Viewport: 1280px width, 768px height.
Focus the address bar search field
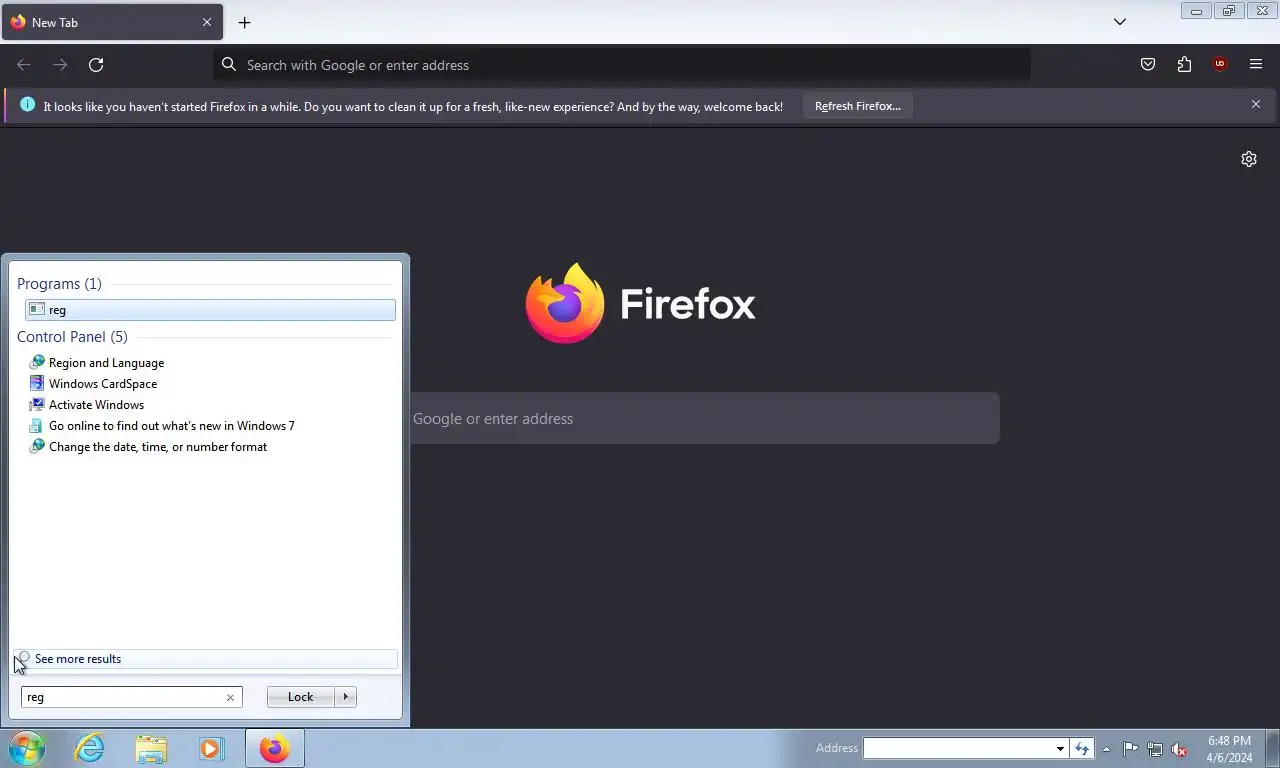click(x=622, y=65)
